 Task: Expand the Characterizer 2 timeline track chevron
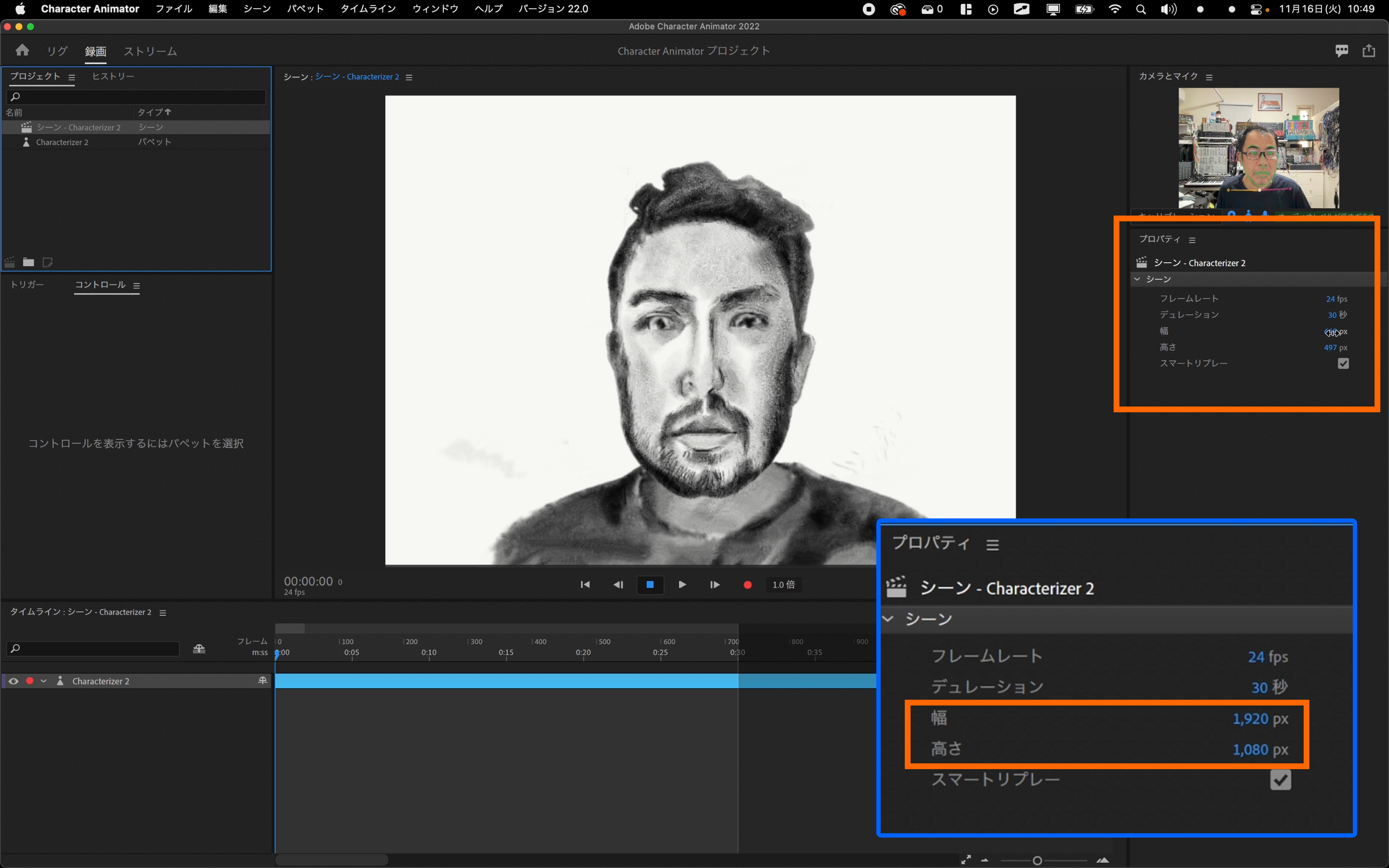(x=43, y=681)
